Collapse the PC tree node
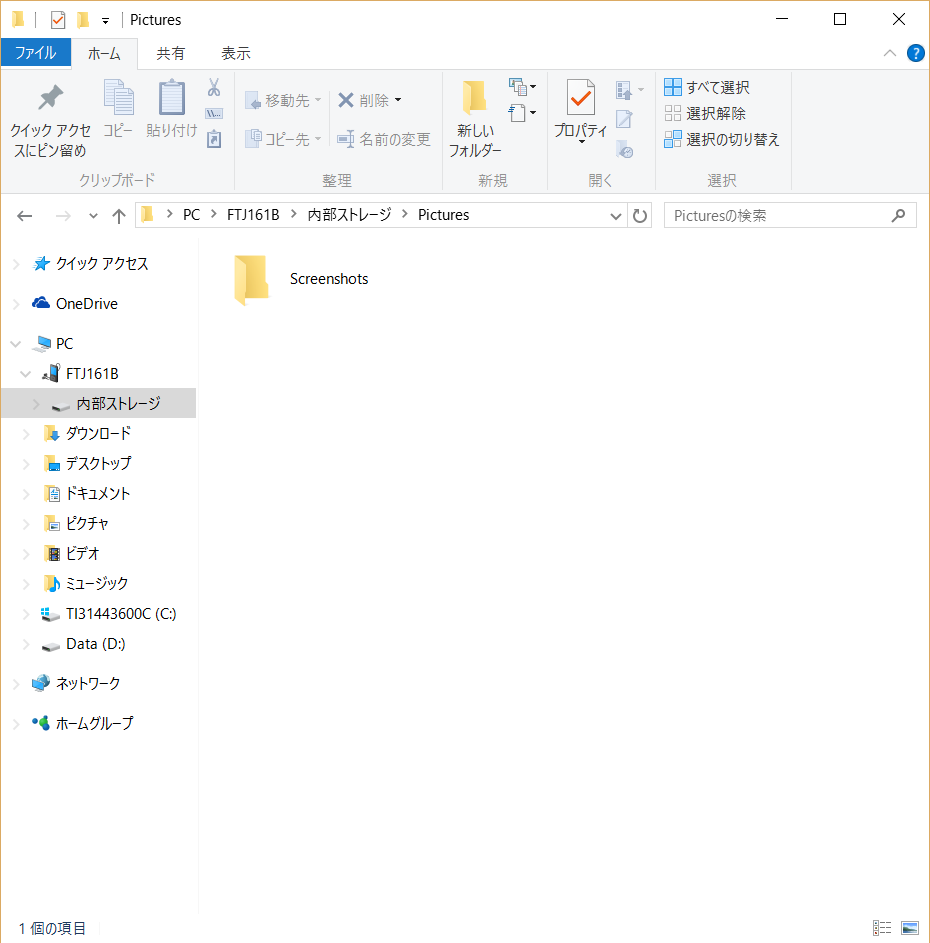 [x=15, y=344]
